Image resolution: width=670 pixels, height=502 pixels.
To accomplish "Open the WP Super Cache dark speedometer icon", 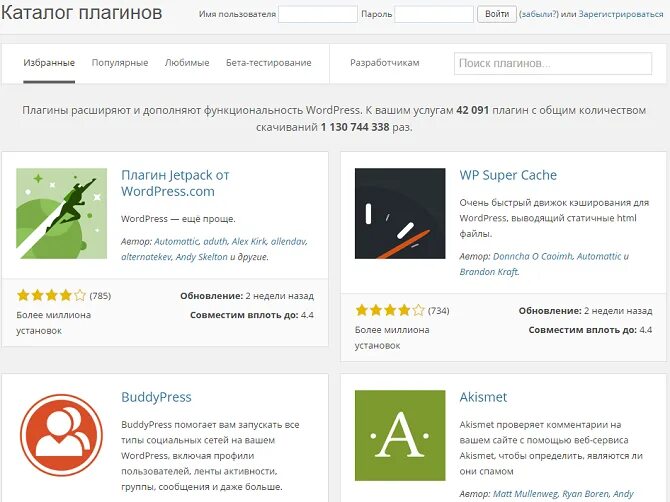I will click(400, 213).
